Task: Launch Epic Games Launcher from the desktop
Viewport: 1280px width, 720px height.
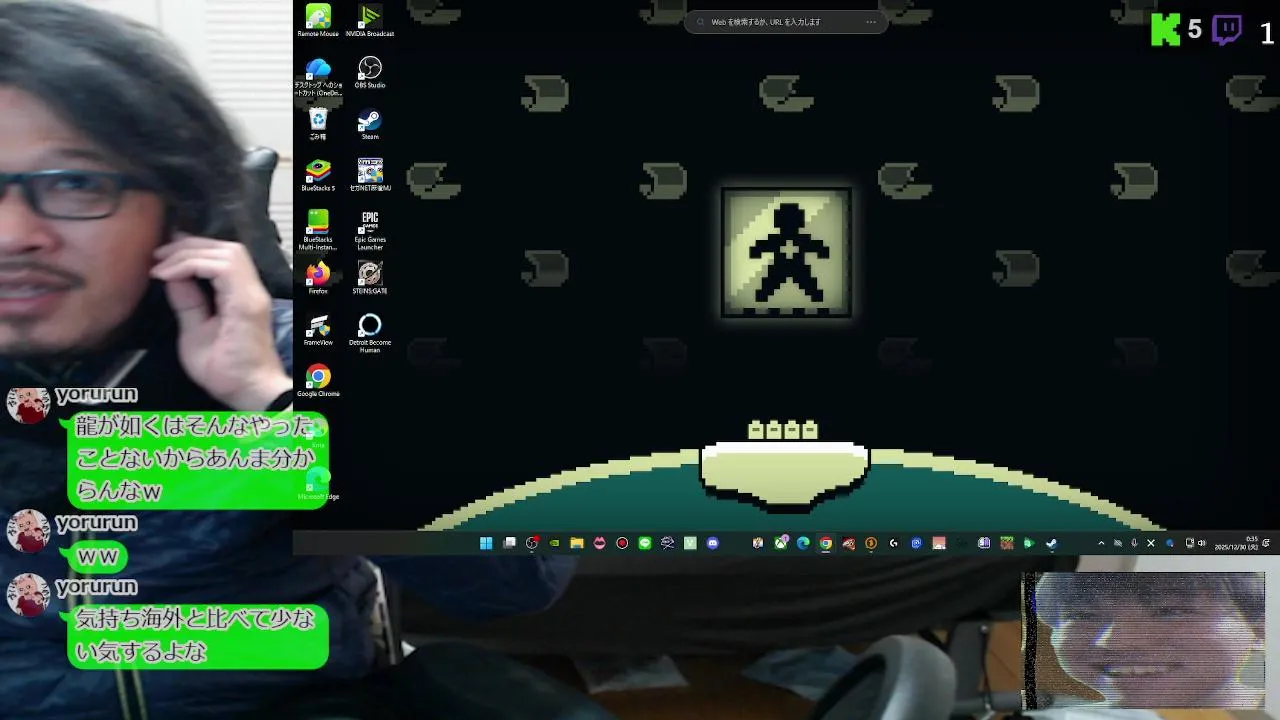Action: point(370,230)
